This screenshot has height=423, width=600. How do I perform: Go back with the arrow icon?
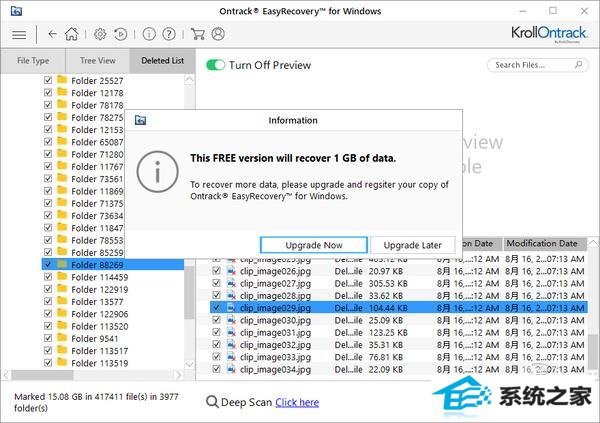click(x=52, y=34)
